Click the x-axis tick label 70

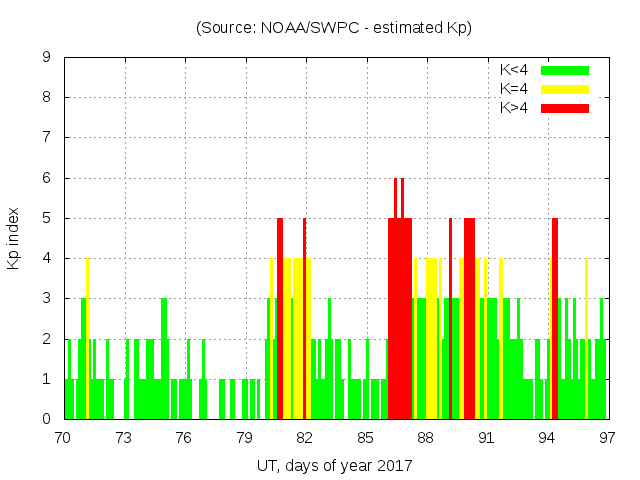[x=63, y=438]
